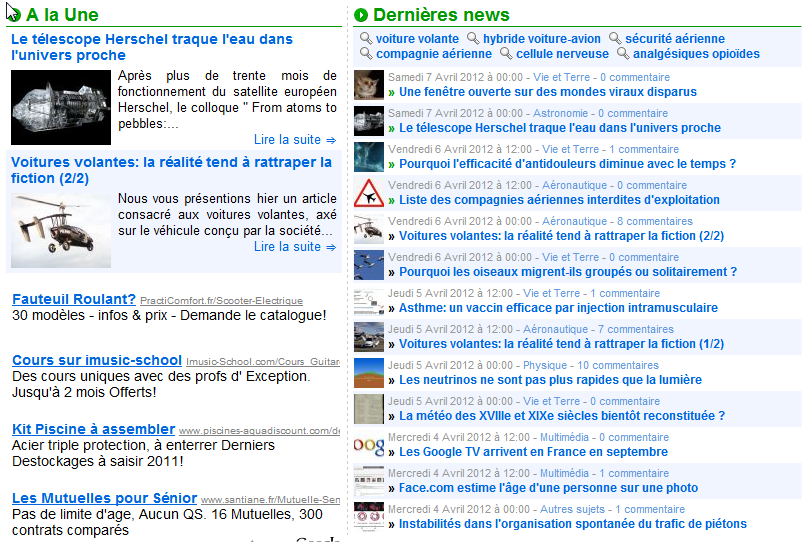Image resolution: width=802 pixels, height=542 pixels.
Task: Click the magnifier icon beside 'cellule nerveuse'
Action: coord(506,54)
